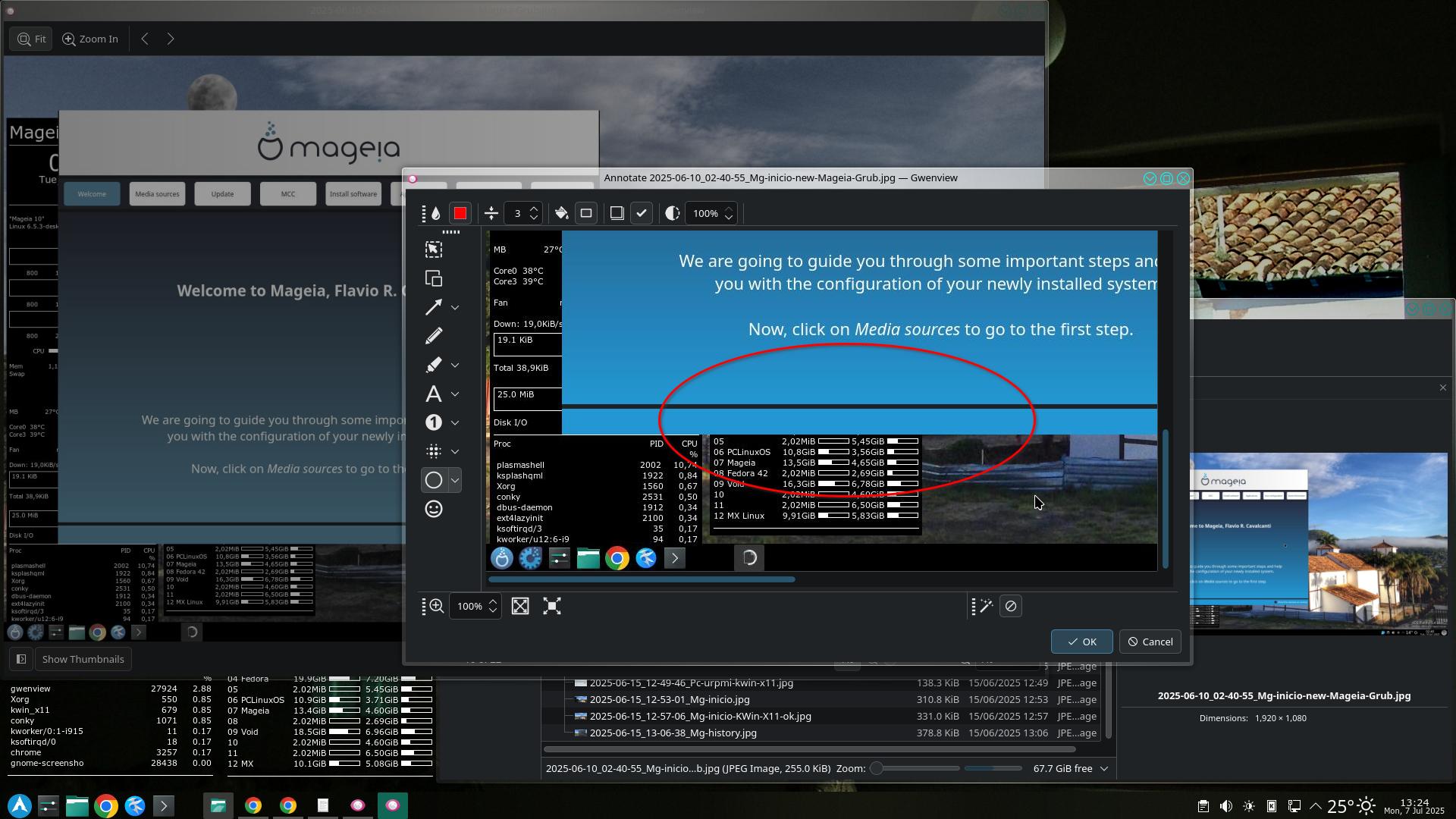This screenshot has width=1456, height=819.
Task: Toggle Show Thumbnails bar in Gwenview
Action: coord(83,659)
